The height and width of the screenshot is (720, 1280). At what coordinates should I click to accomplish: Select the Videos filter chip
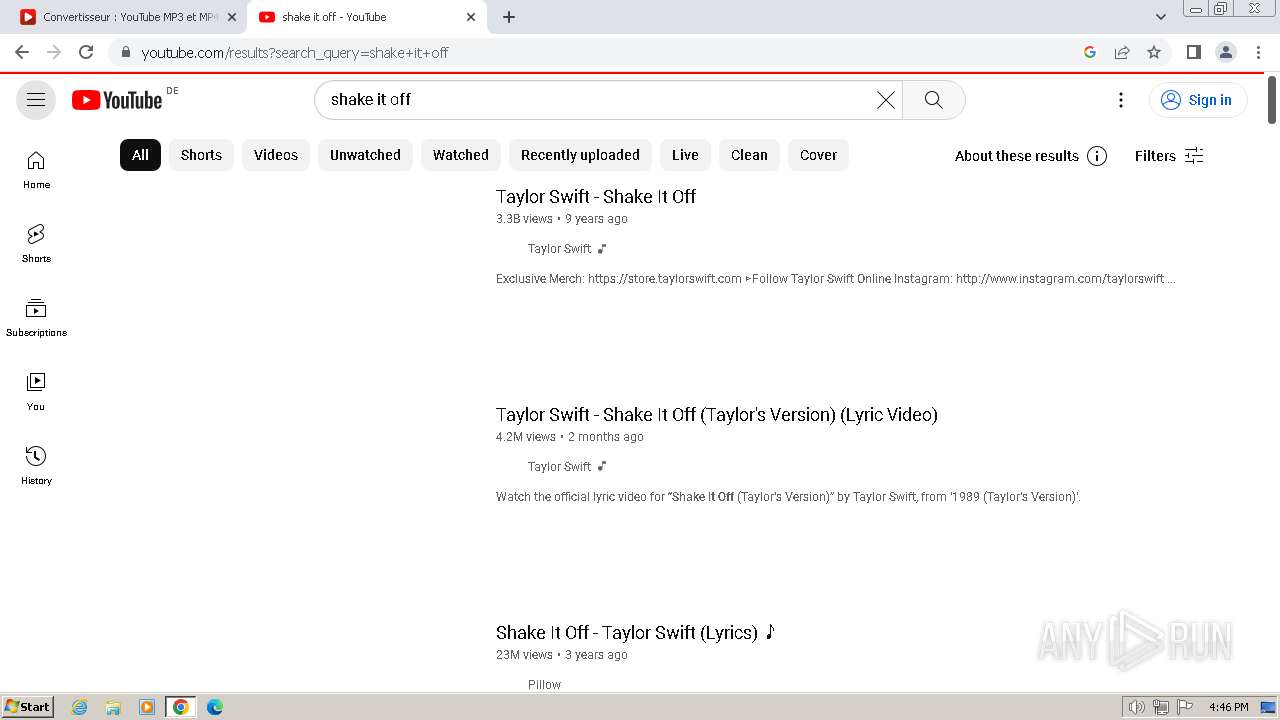(x=276, y=155)
